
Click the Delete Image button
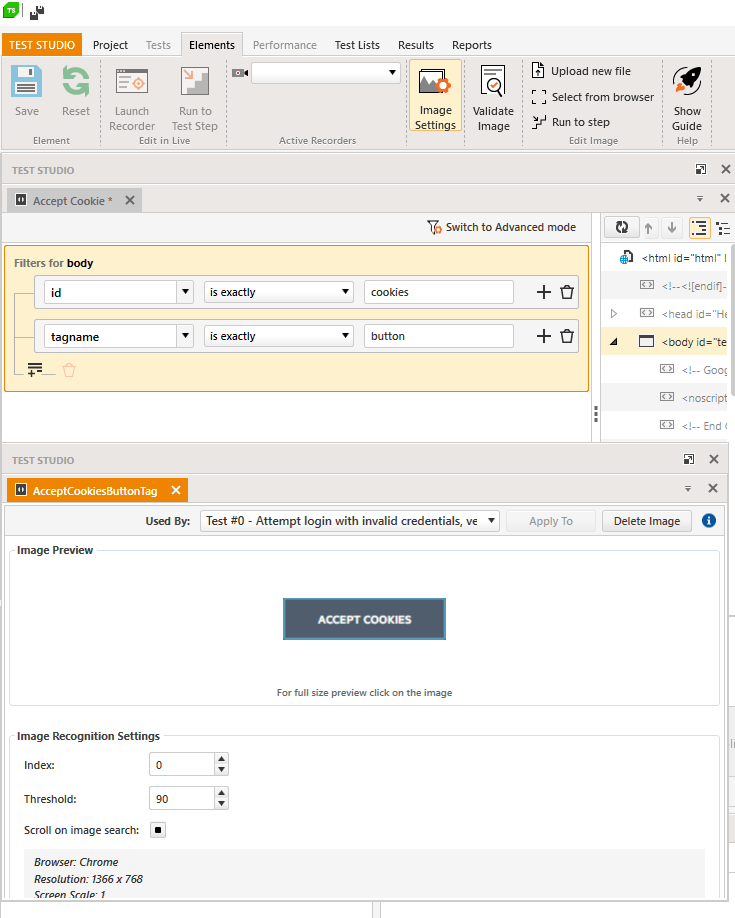(x=647, y=521)
